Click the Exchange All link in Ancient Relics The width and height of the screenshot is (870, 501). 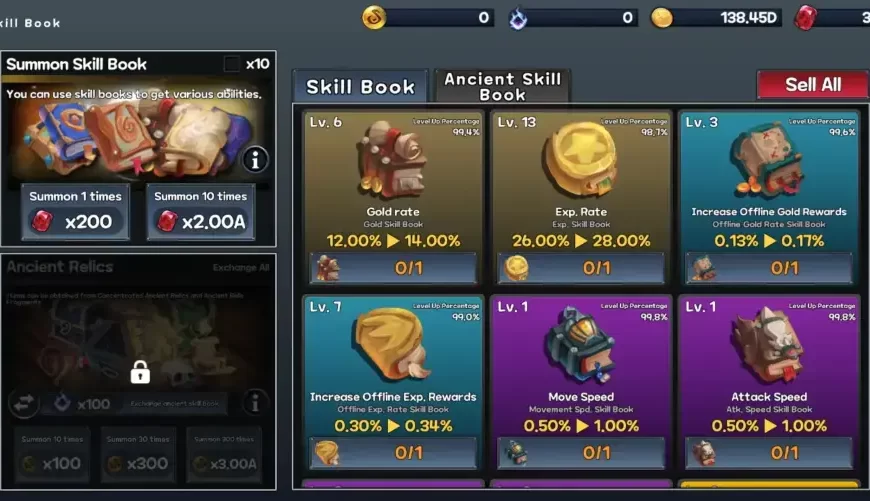coord(241,267)
